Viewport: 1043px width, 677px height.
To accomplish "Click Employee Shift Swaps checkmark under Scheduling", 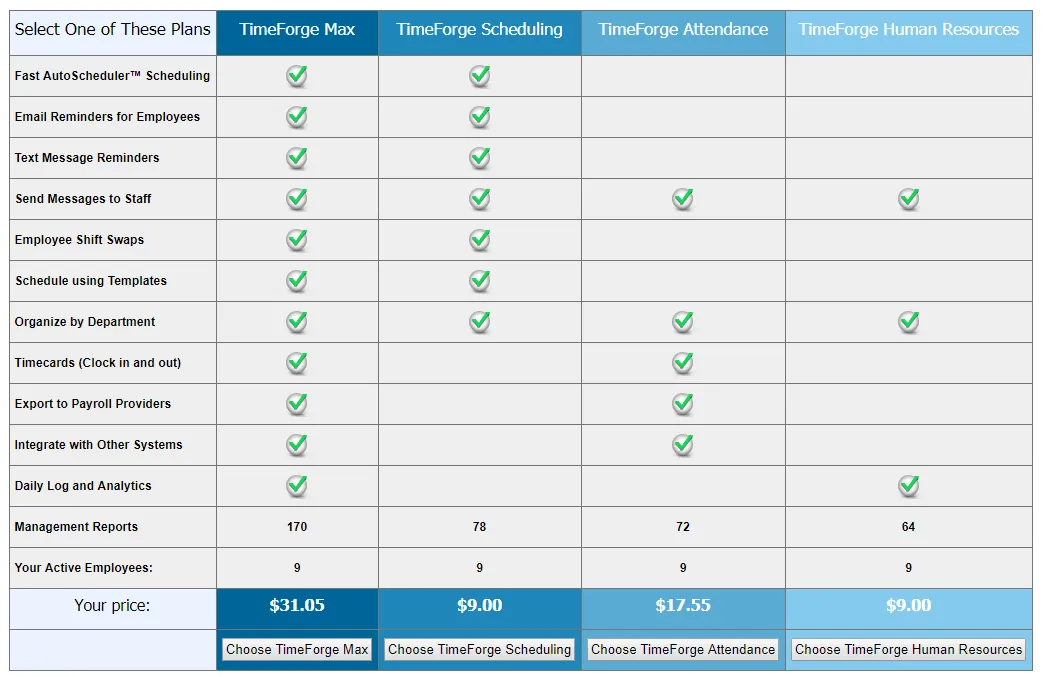I will 480,240.
